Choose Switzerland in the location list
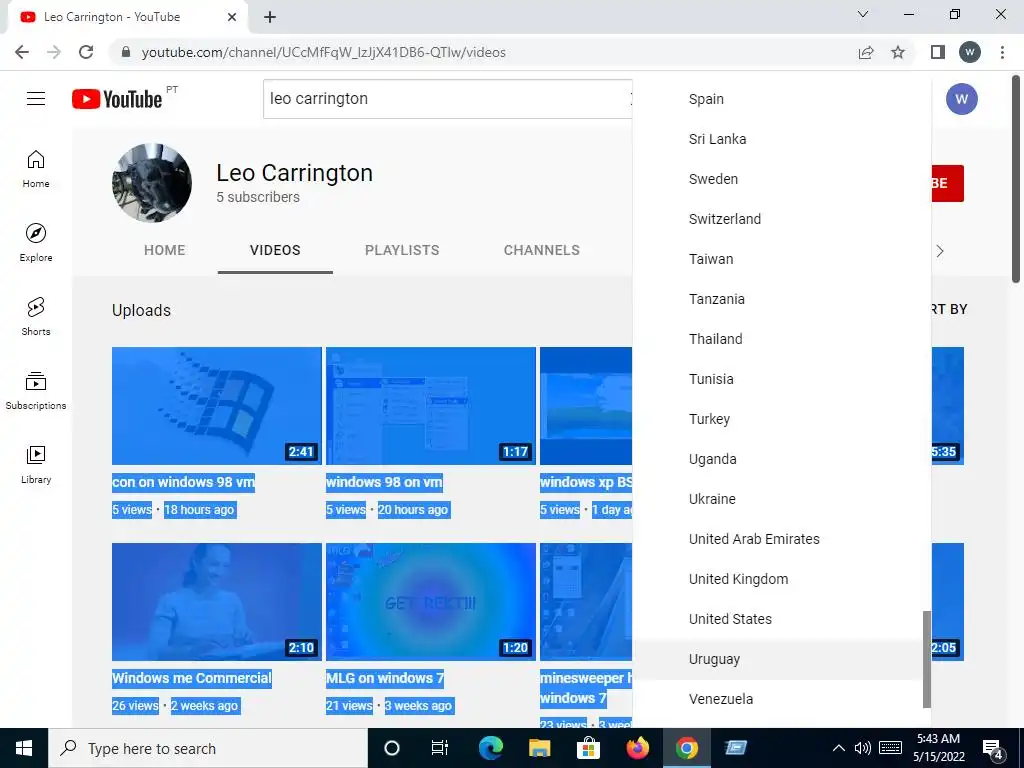Image resolution: width=1024 pixels, height=768 pixels. tap(782, 219)
